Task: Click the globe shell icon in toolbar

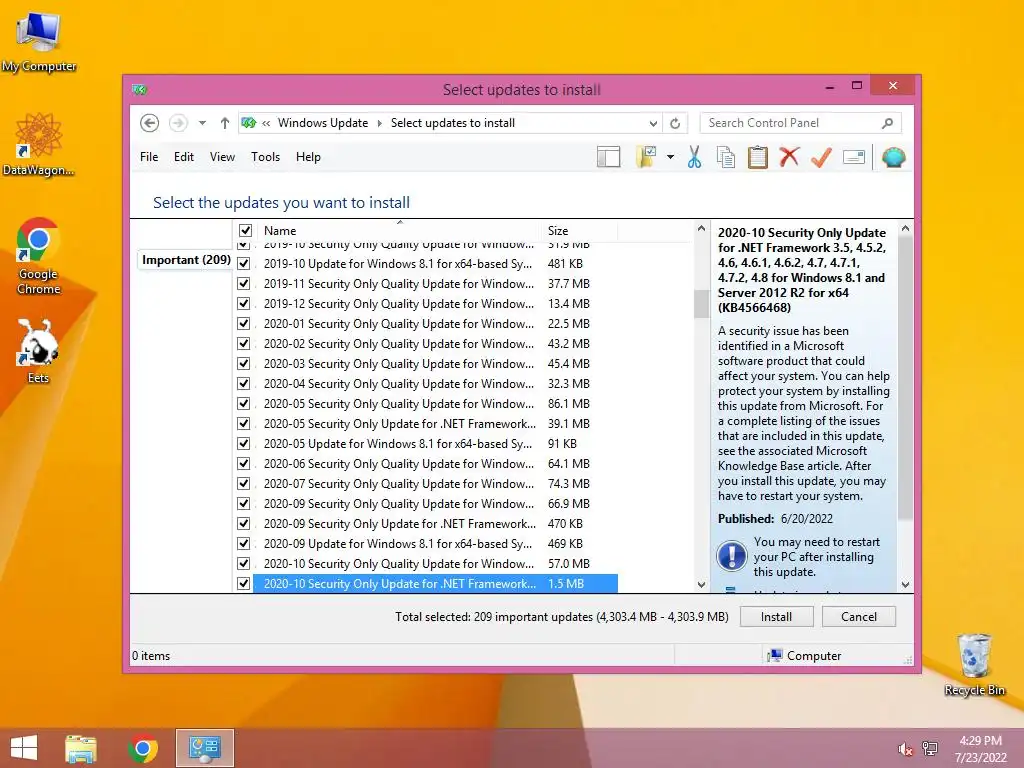Action: (x=893, y=157)
